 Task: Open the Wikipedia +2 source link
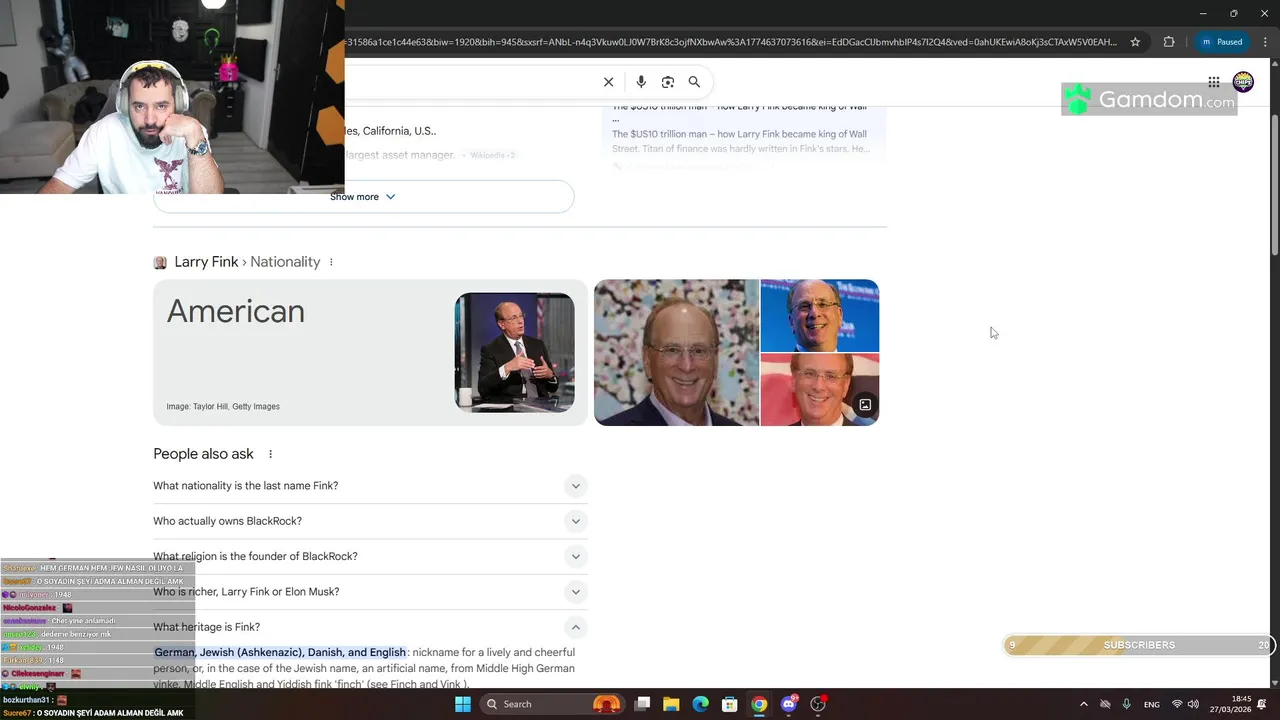click(x=492, y=155)
